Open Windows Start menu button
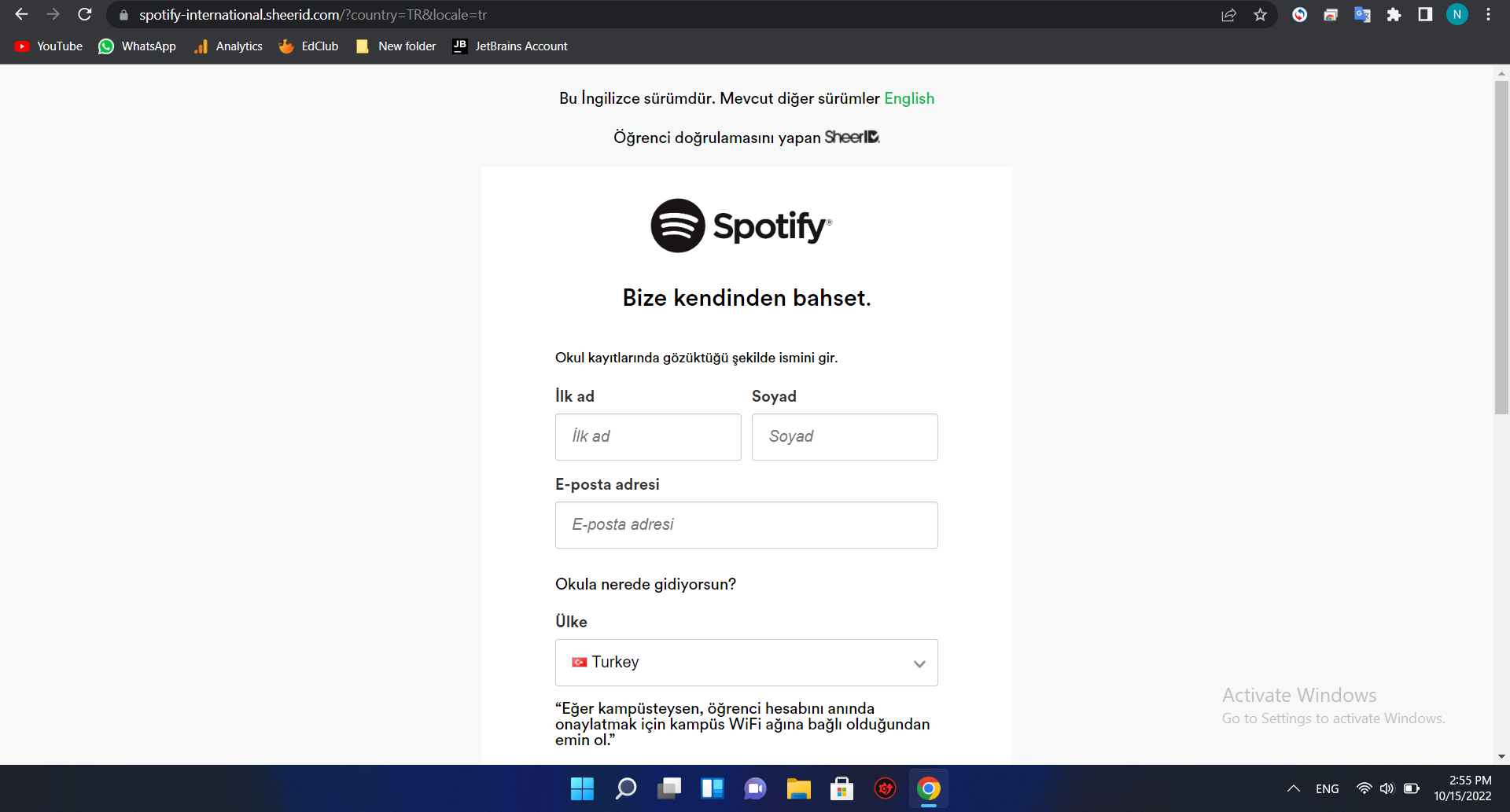The width and height of the screenshot is (1510, 812). pyautogui.click(x=582, y=788)
